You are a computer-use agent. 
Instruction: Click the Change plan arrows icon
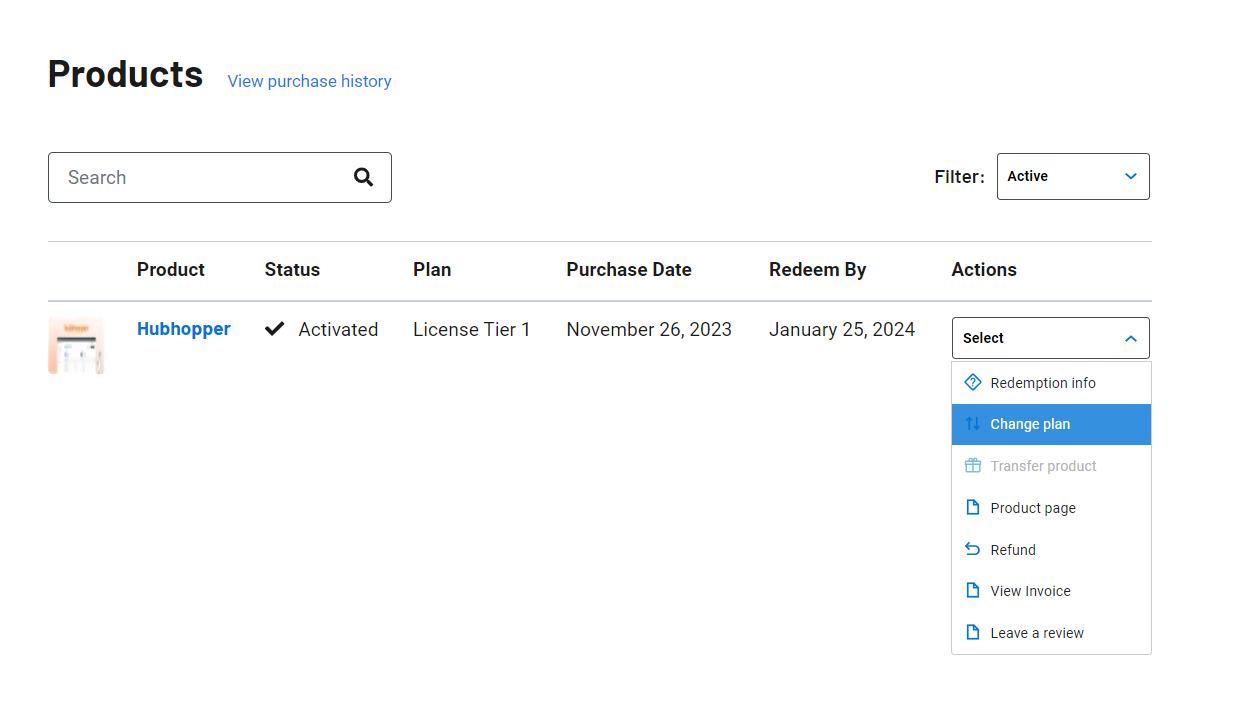pyautogui.click(x=972, y=424)
